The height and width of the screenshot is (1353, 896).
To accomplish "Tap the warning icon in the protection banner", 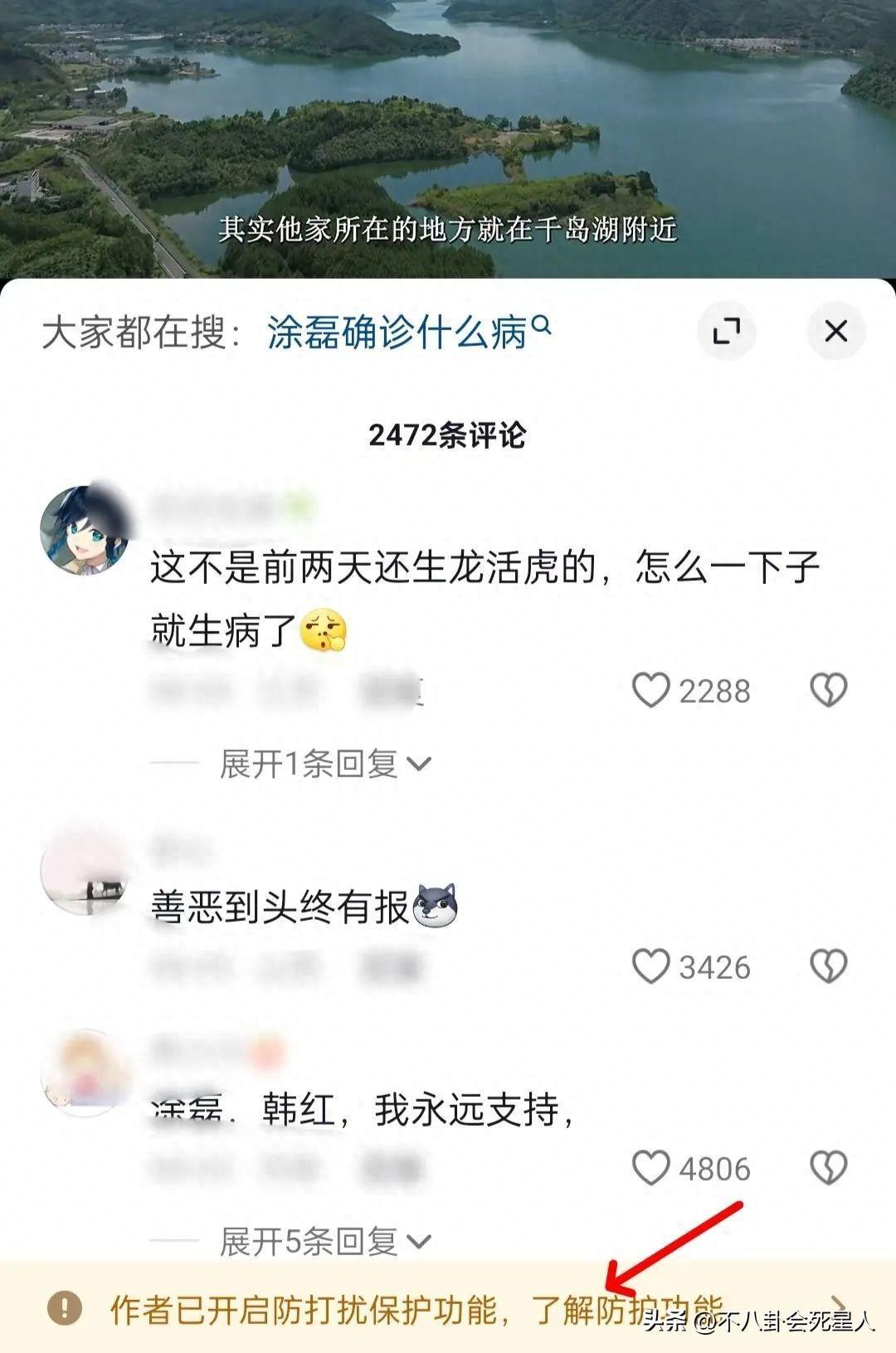I will (65, 1308).
